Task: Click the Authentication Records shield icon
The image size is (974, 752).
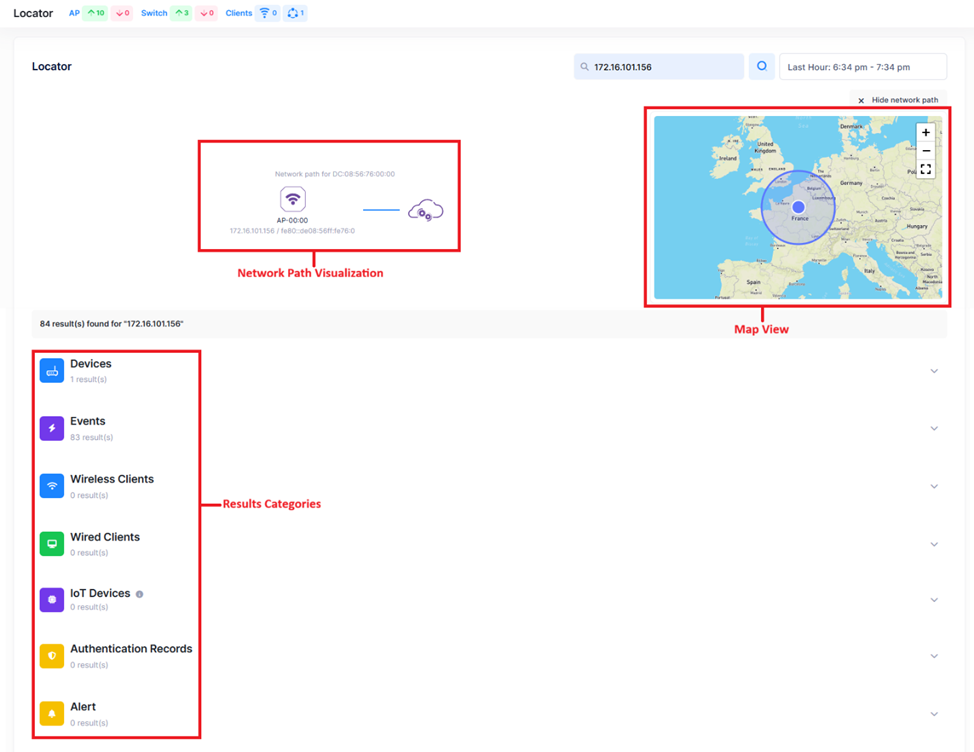Action: click(x=52, y=656)
